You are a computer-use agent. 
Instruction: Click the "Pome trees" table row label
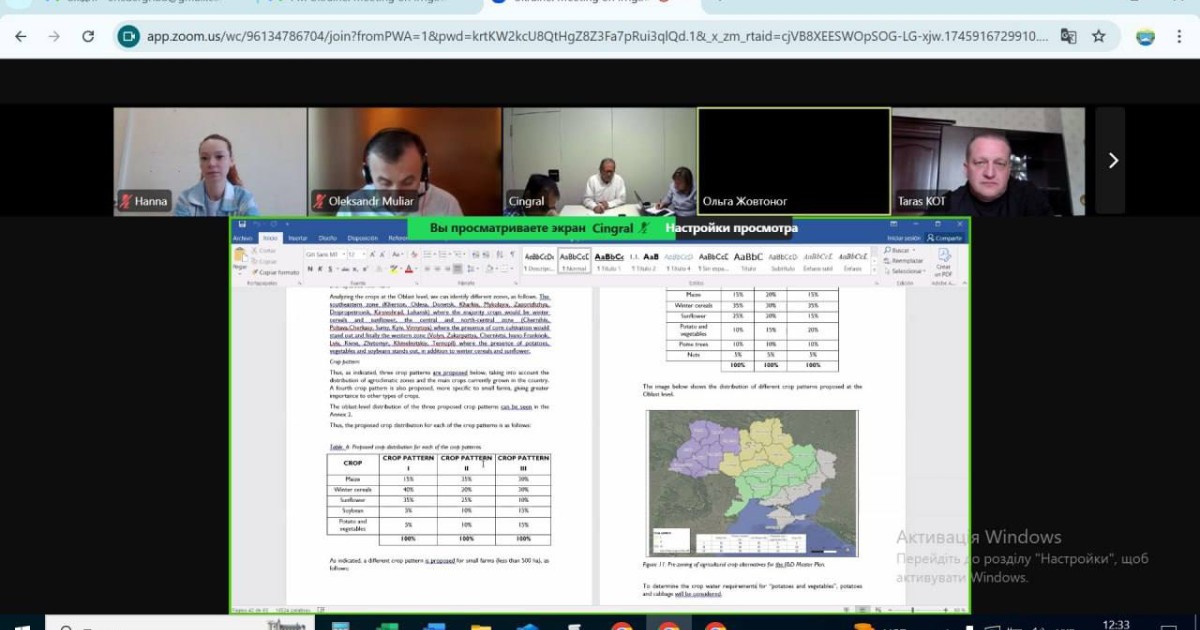(x=694, y=343)
